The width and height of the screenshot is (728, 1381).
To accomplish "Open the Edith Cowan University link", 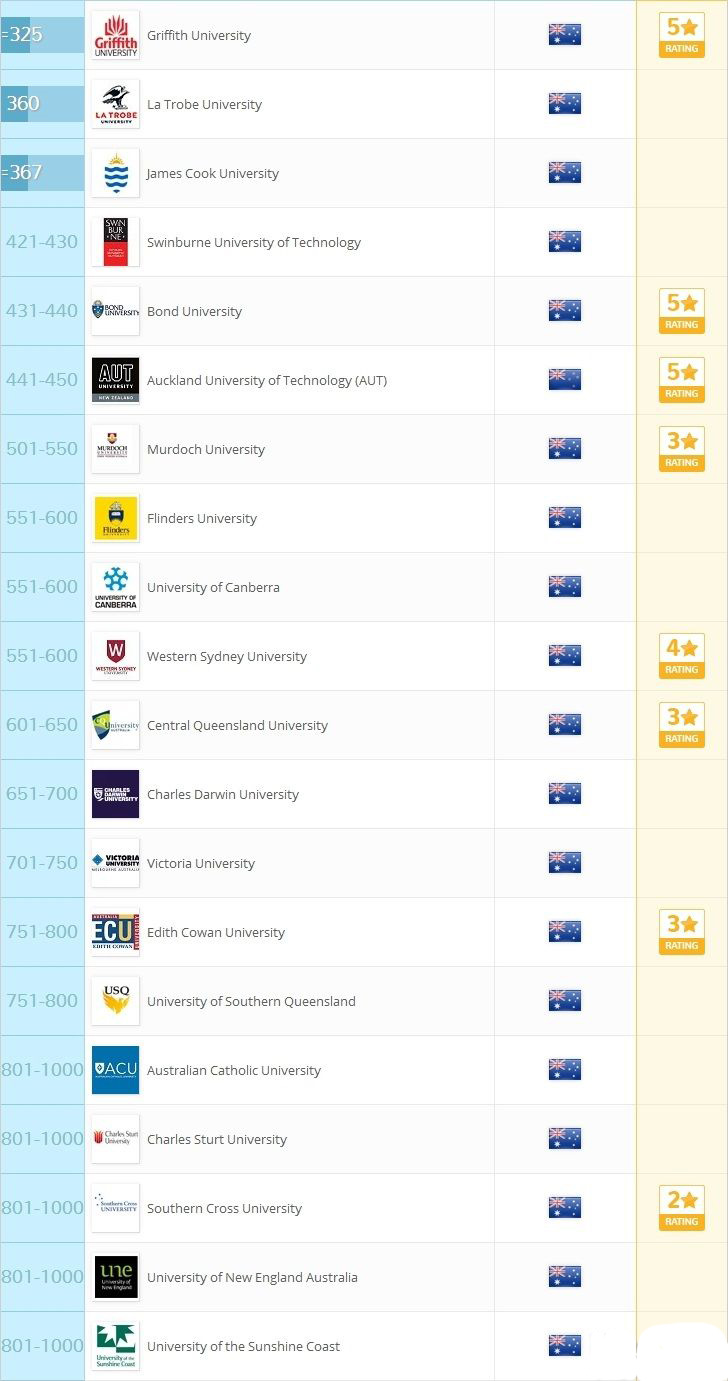I will click(216, 933).
